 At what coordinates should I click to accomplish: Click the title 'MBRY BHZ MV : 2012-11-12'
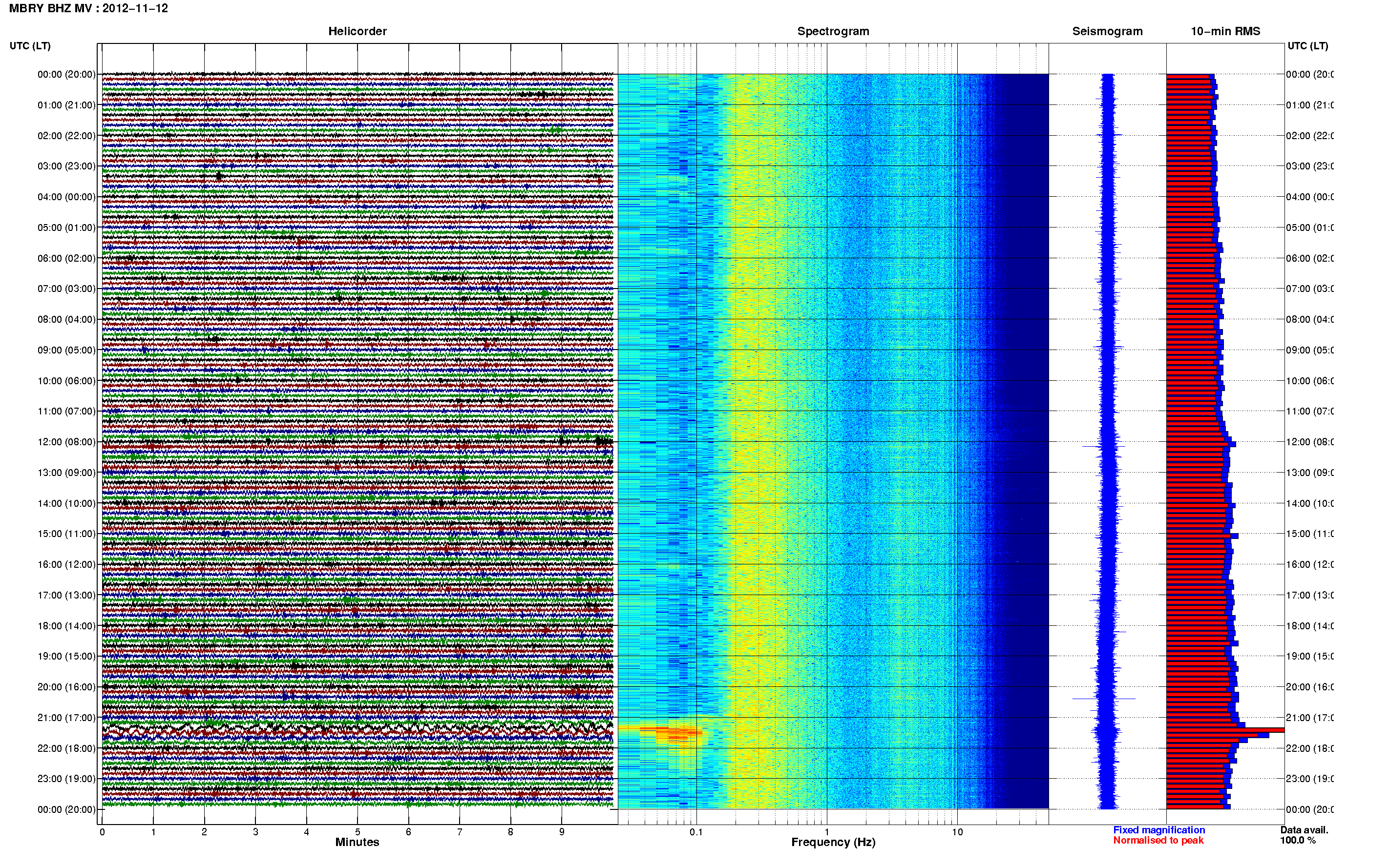pyautogui.click(x=88, y=9)
